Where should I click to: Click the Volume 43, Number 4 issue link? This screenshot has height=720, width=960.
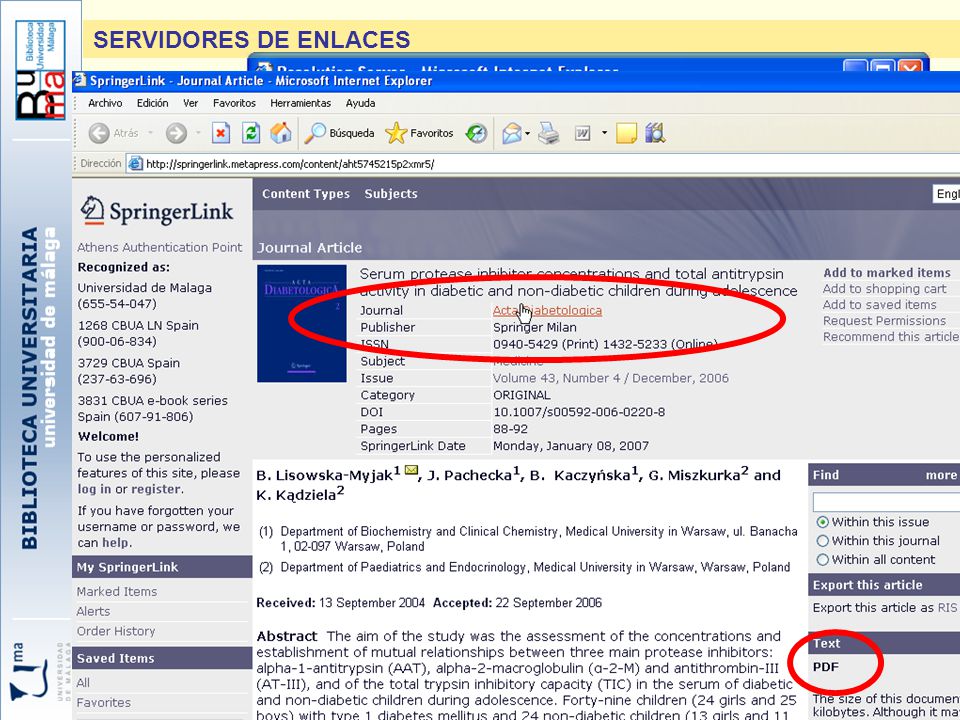[611, 378]
